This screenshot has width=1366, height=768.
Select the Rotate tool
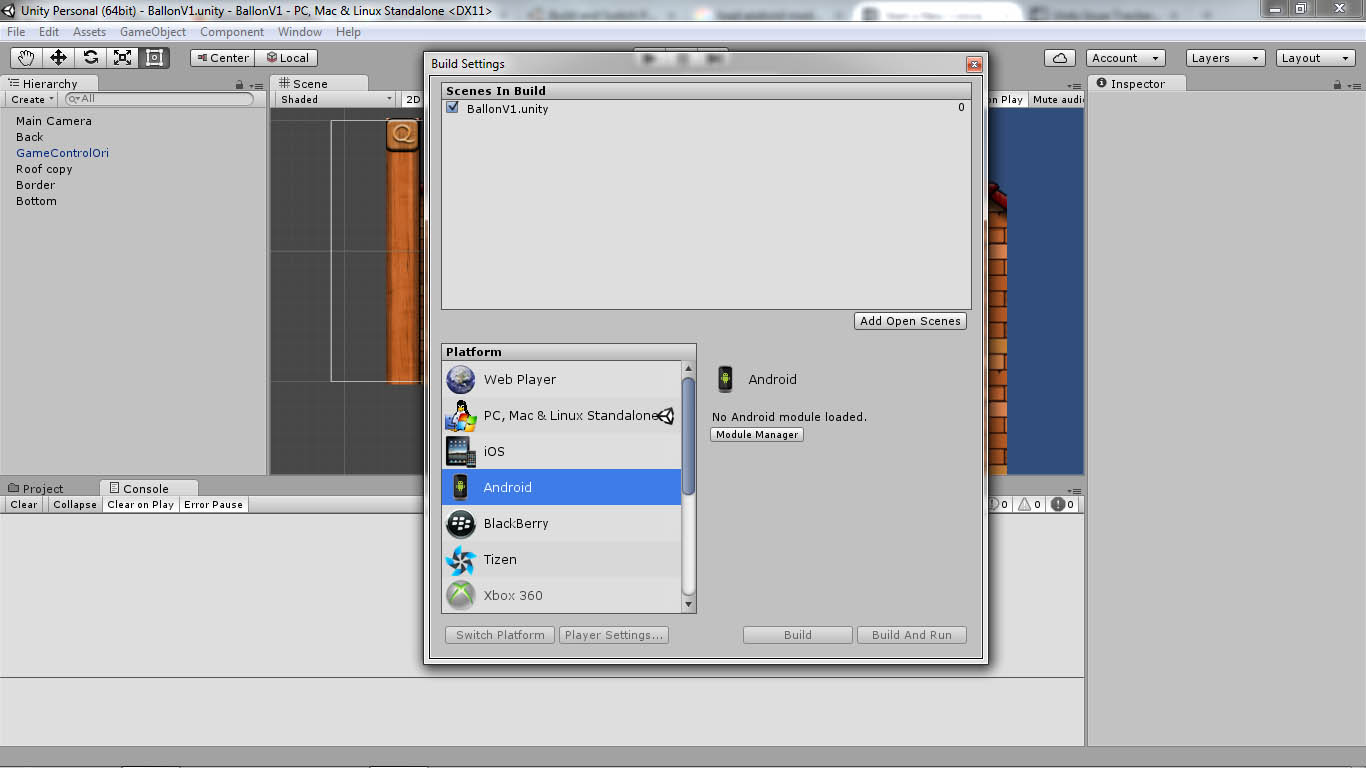(x=90, y=58)
